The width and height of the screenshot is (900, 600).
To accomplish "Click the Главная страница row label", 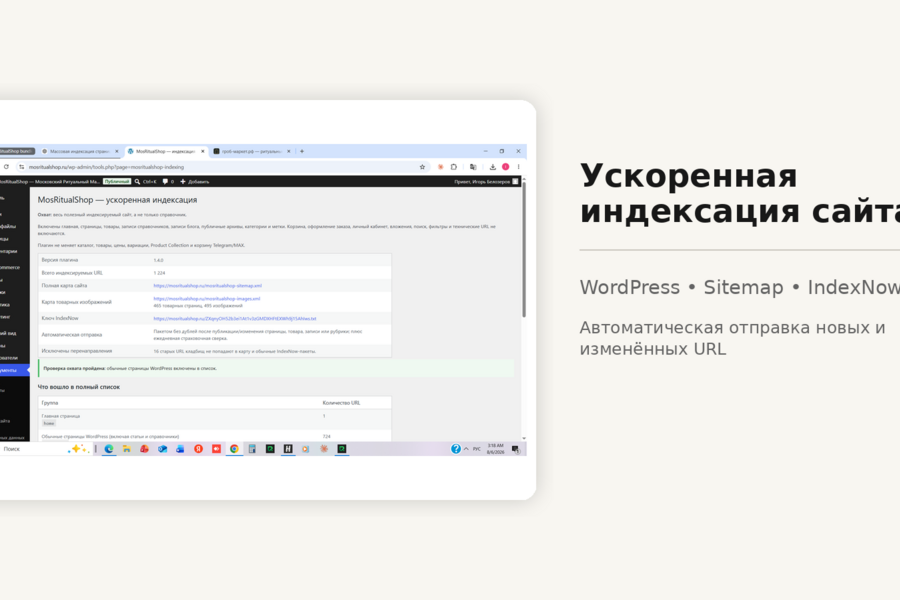I will click(x=60, y=416).
